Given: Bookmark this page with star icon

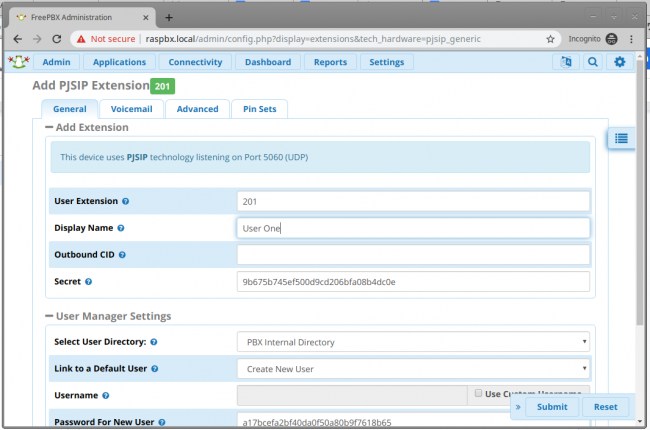Looking at the screenshot, I should tap(550, 38).
